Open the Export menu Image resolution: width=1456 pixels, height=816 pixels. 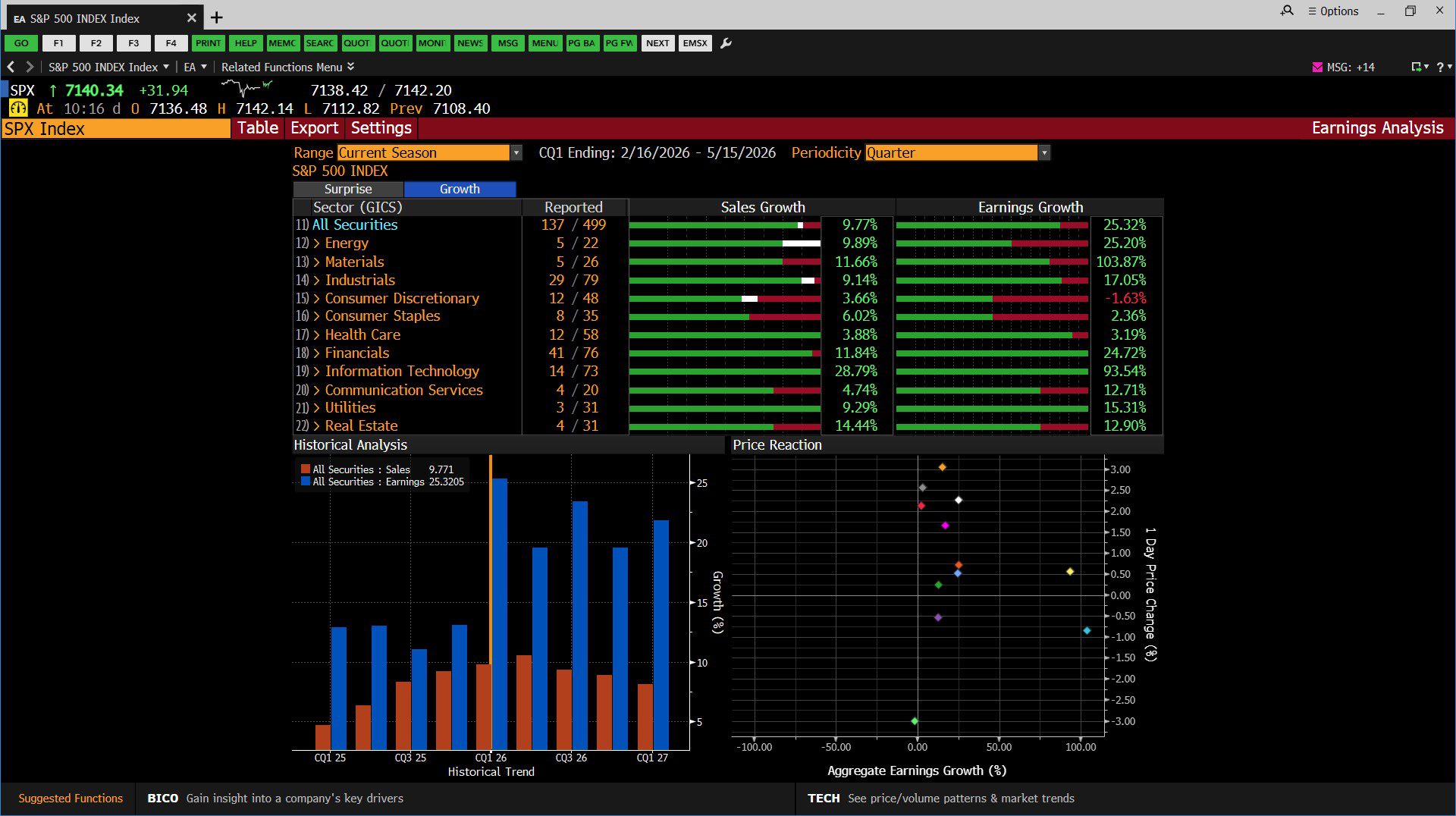(x=314, y=128)
